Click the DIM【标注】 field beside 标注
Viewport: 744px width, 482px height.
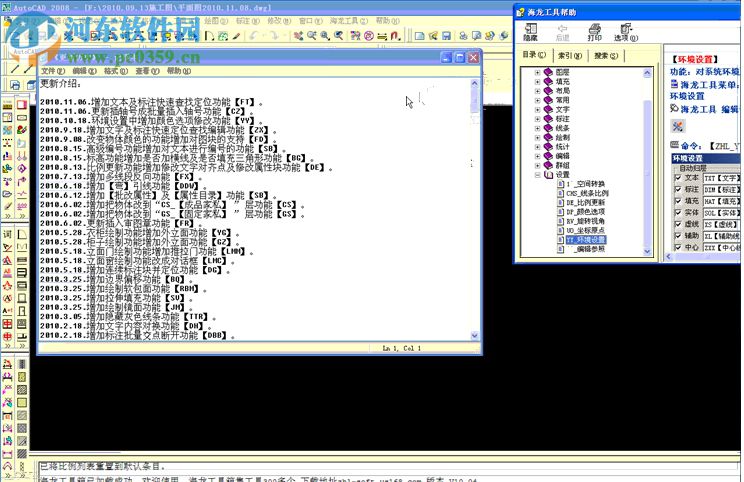[721, 189]
